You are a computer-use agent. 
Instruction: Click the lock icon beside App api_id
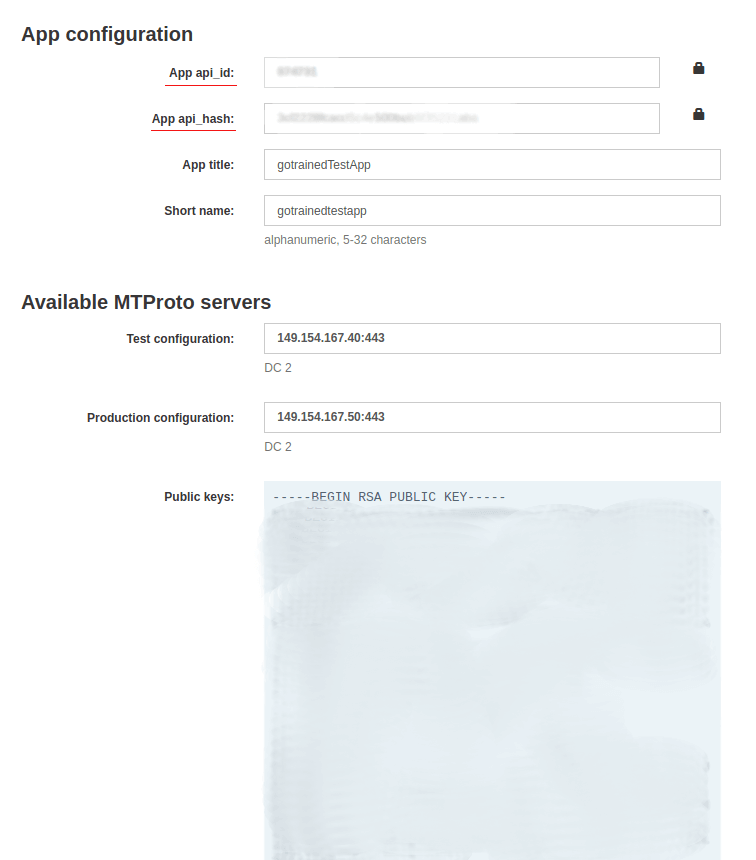[698, 68]
